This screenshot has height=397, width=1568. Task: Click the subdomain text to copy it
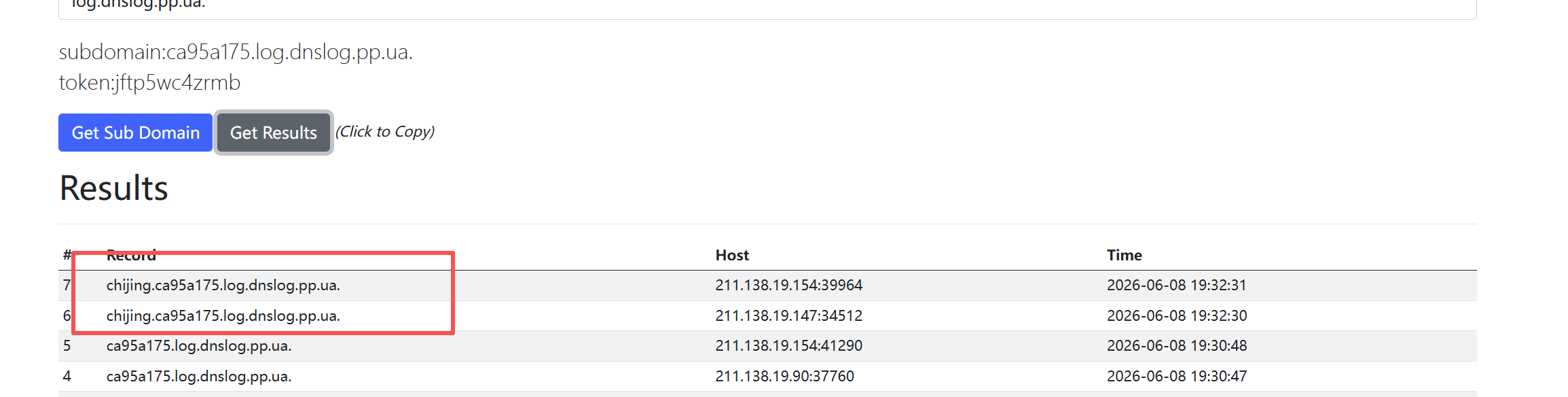[x=236, y=52]
